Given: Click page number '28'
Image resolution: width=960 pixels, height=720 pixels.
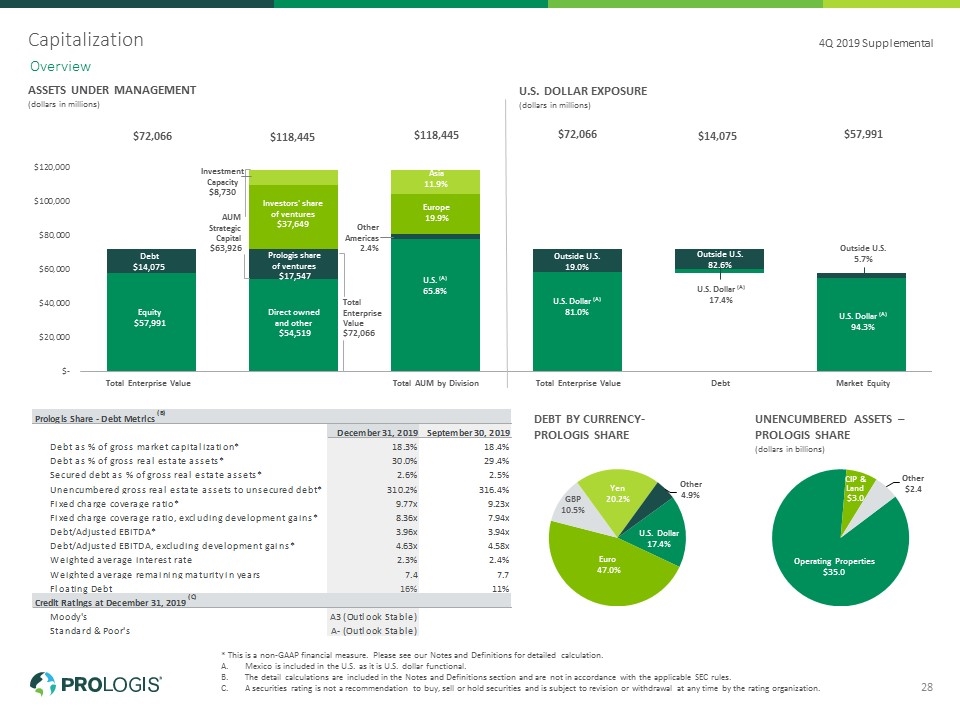Looking at the screenshot, I should (927, 687).
